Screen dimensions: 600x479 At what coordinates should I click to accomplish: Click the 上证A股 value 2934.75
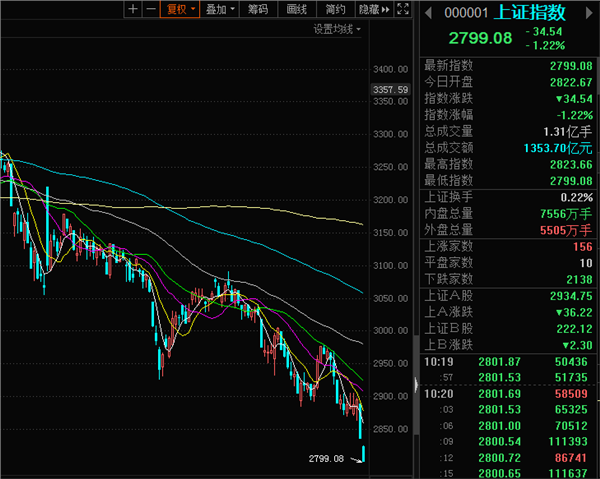click(x=571, y=296)
